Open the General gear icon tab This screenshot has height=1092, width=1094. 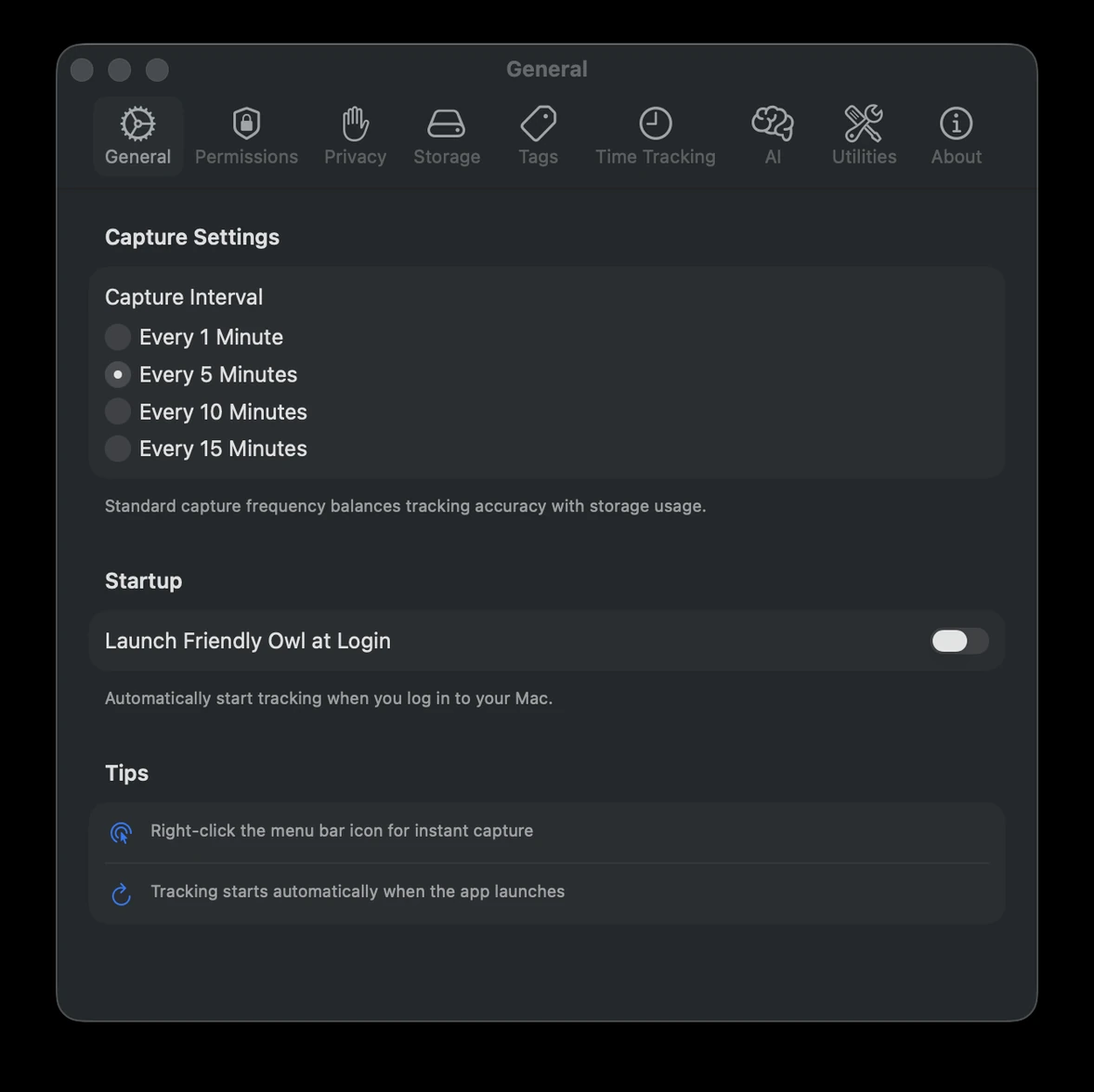tap(138, 136)
